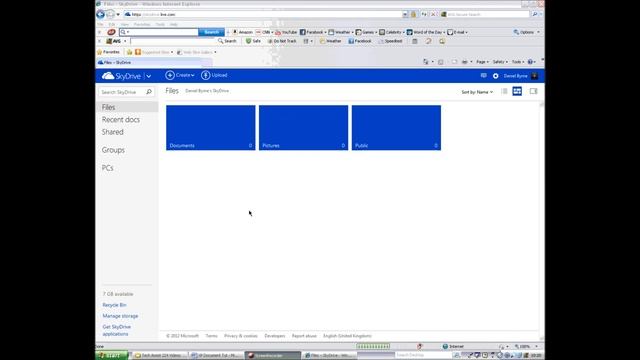Click AVG toolbar Facebook shortcut
640x360 pixels.
point(360,41)
